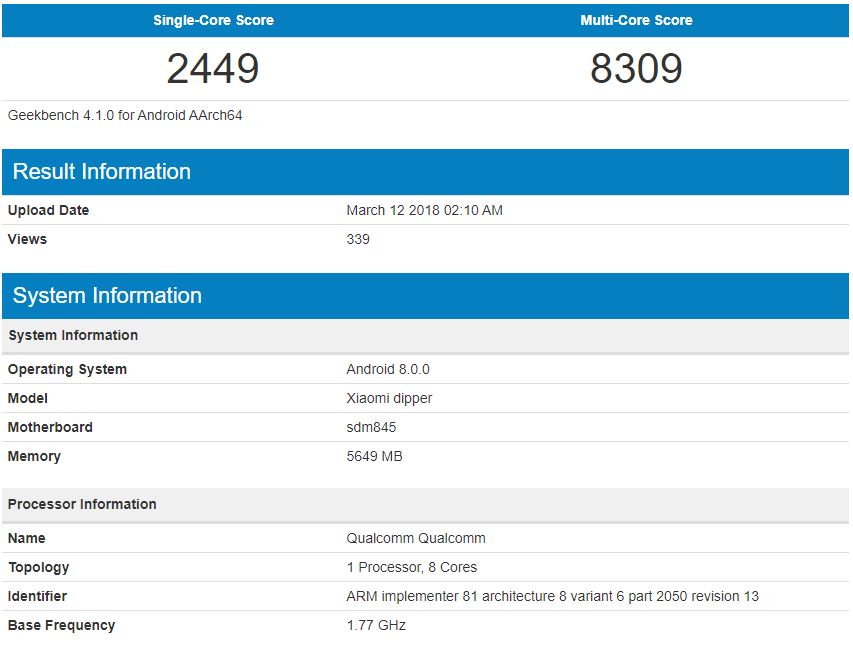Select the 1.77 GHz frequency value

click(376, 625)
